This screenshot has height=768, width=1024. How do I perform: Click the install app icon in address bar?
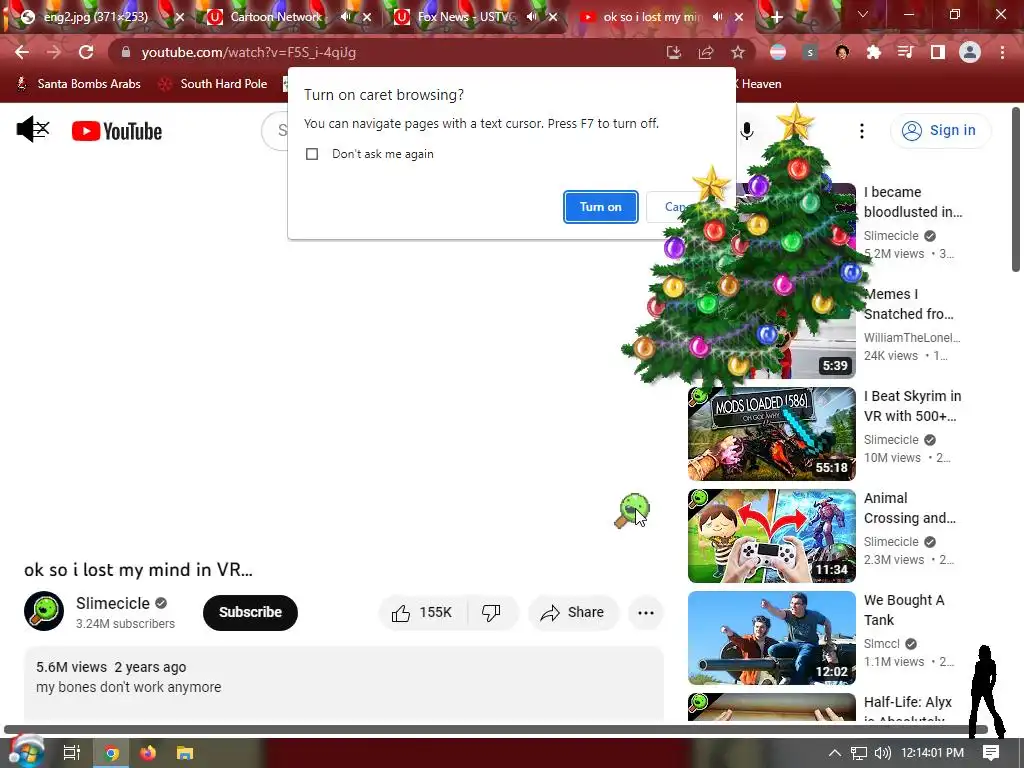[673, 52]
